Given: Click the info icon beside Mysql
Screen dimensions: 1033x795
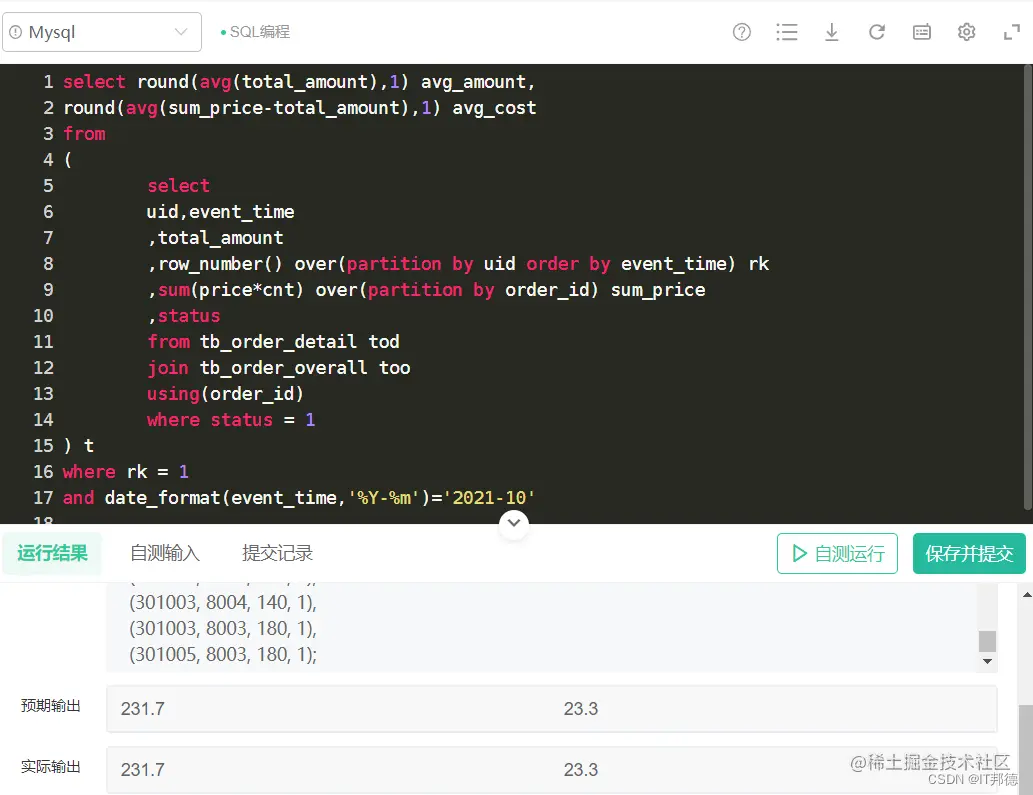Looking at the screenshot, I should click(x=16, y=32).
